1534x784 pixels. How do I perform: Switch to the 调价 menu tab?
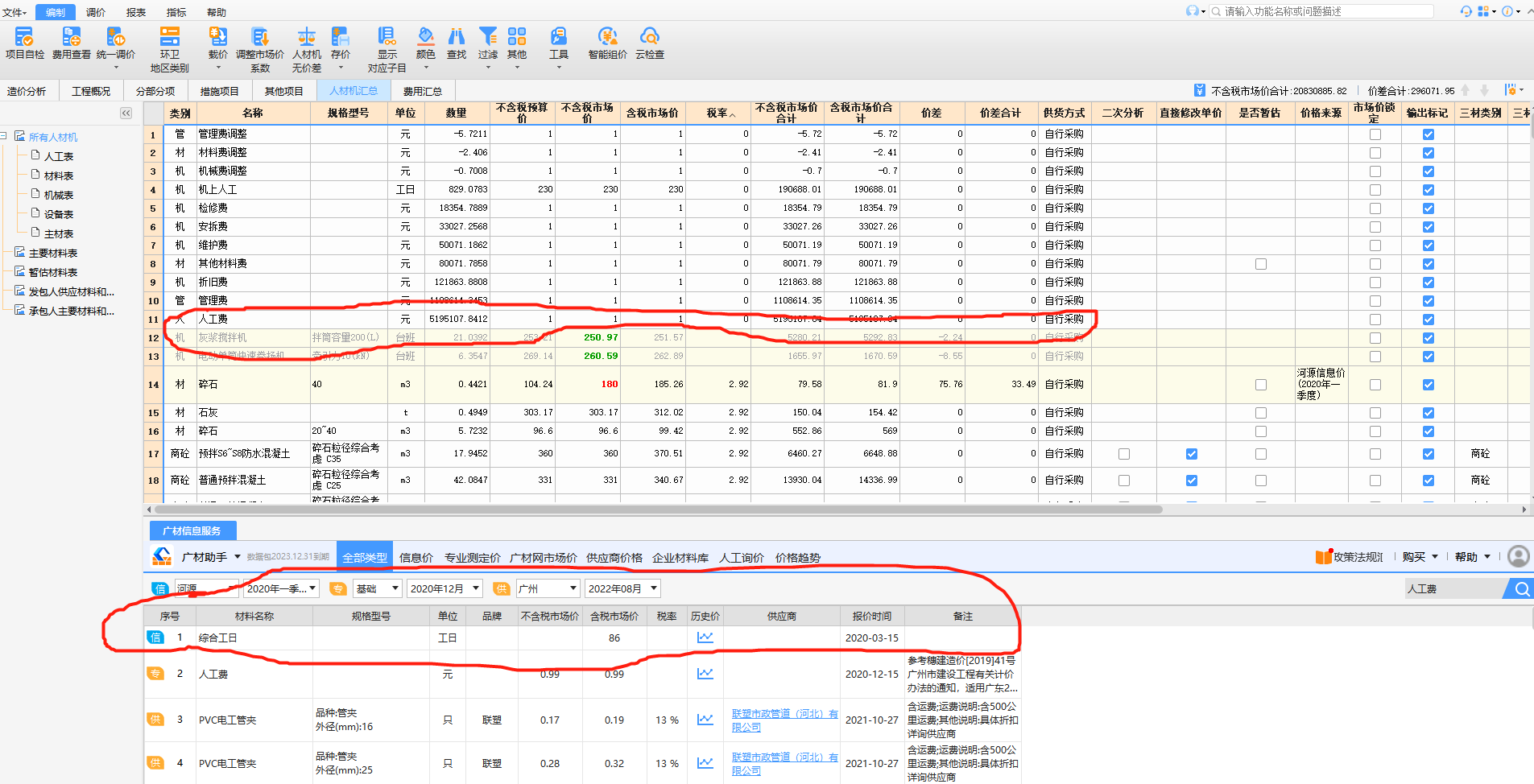(x=95, y=12)
